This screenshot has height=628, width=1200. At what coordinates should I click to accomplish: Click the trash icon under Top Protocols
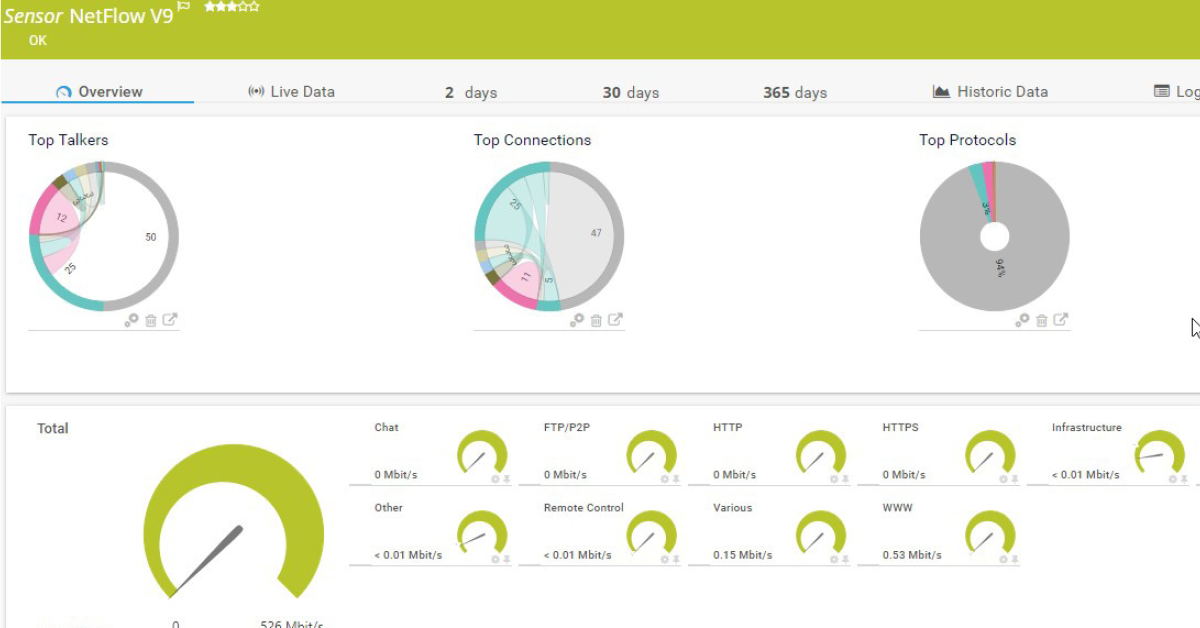(x=1042, y=320)
